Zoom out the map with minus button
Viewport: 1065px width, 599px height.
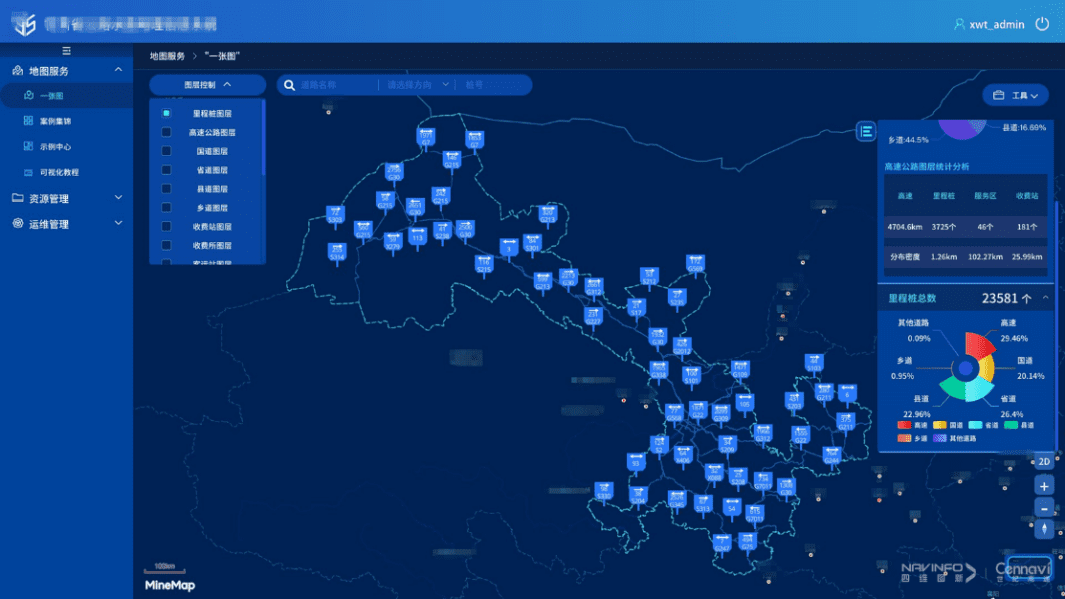1044,508
